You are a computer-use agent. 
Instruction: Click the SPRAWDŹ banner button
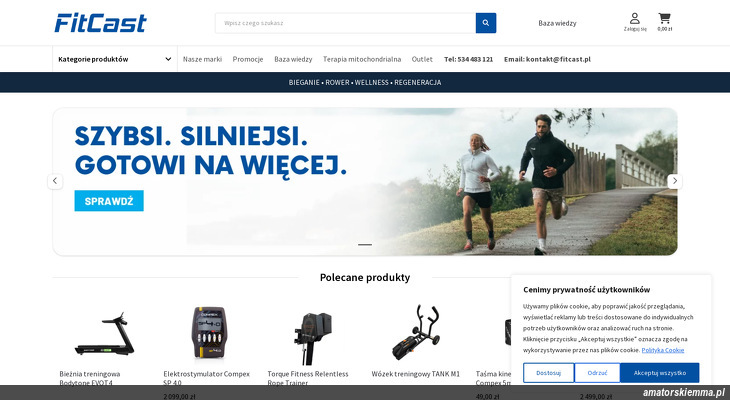[109, 201]
